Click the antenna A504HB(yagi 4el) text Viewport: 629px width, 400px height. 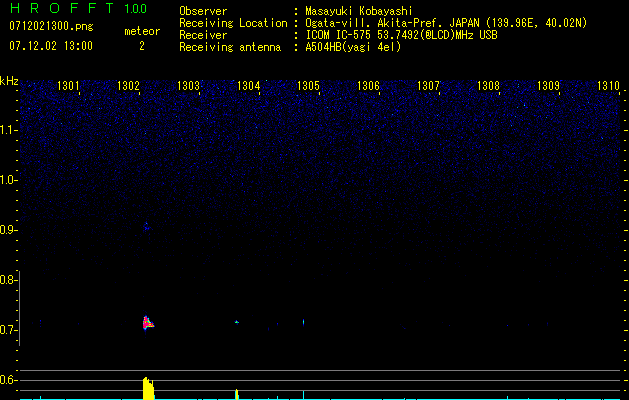pos(353,47)
